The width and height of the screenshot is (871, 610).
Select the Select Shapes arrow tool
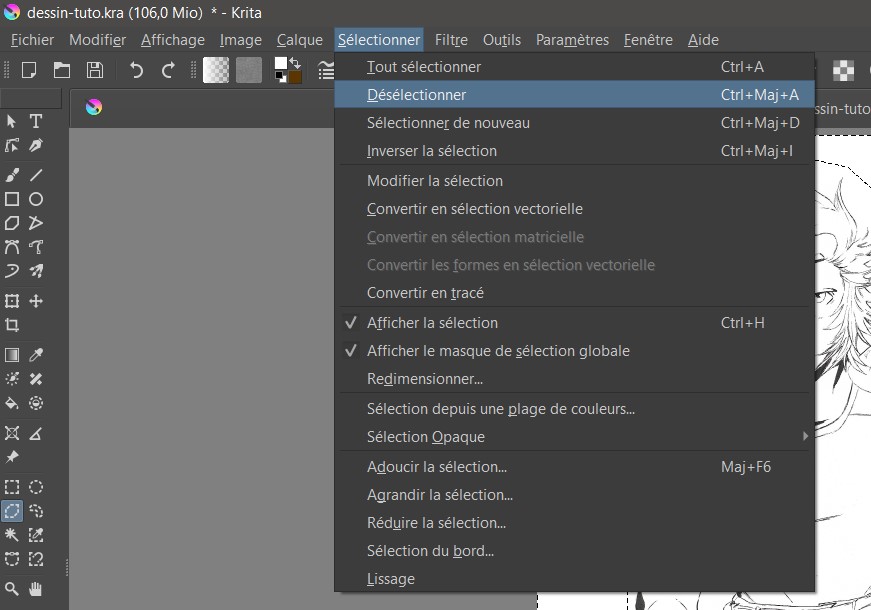pos(12,121)
